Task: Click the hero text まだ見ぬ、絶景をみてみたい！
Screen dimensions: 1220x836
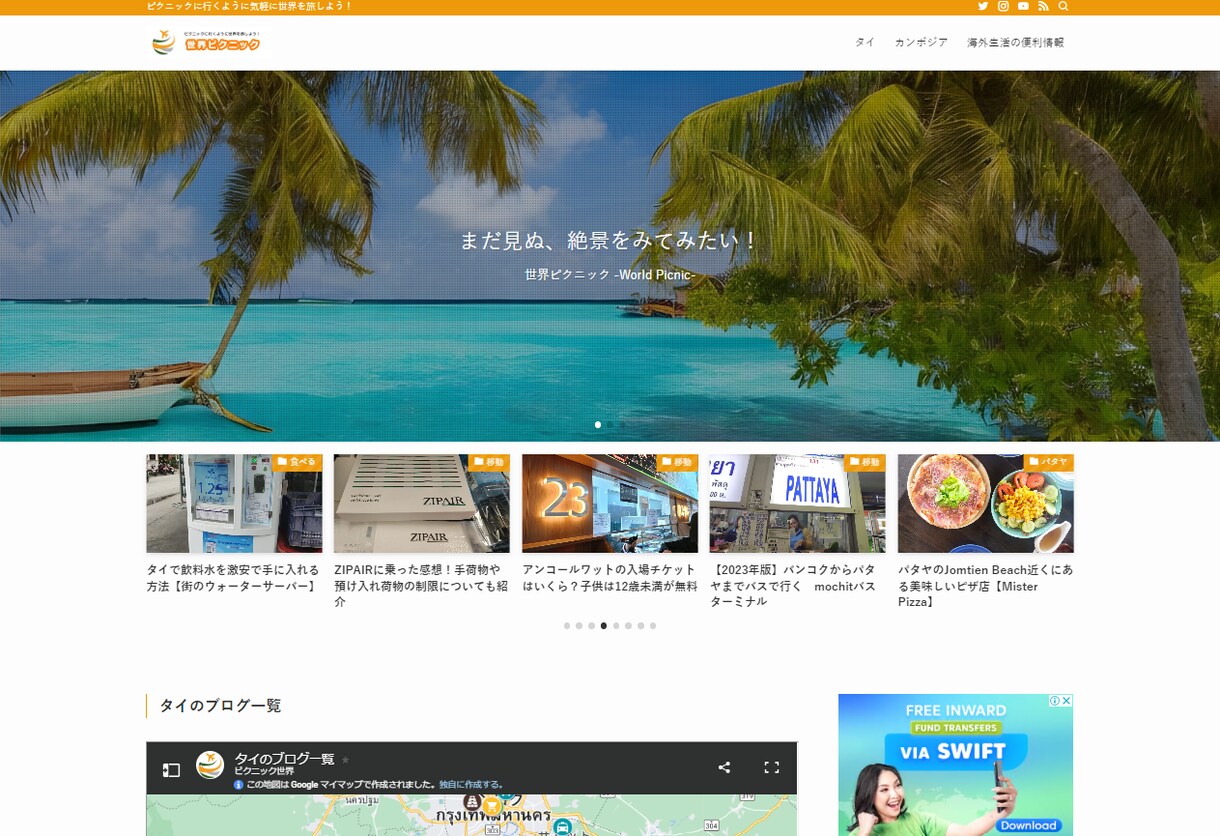Action: [x=610, y=241]
